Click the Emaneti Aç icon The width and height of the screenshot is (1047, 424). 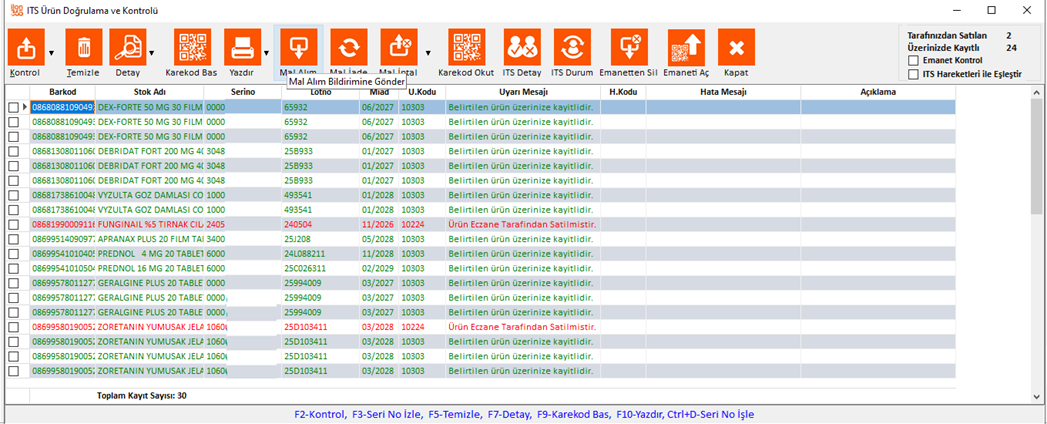(x=686, y=47)
